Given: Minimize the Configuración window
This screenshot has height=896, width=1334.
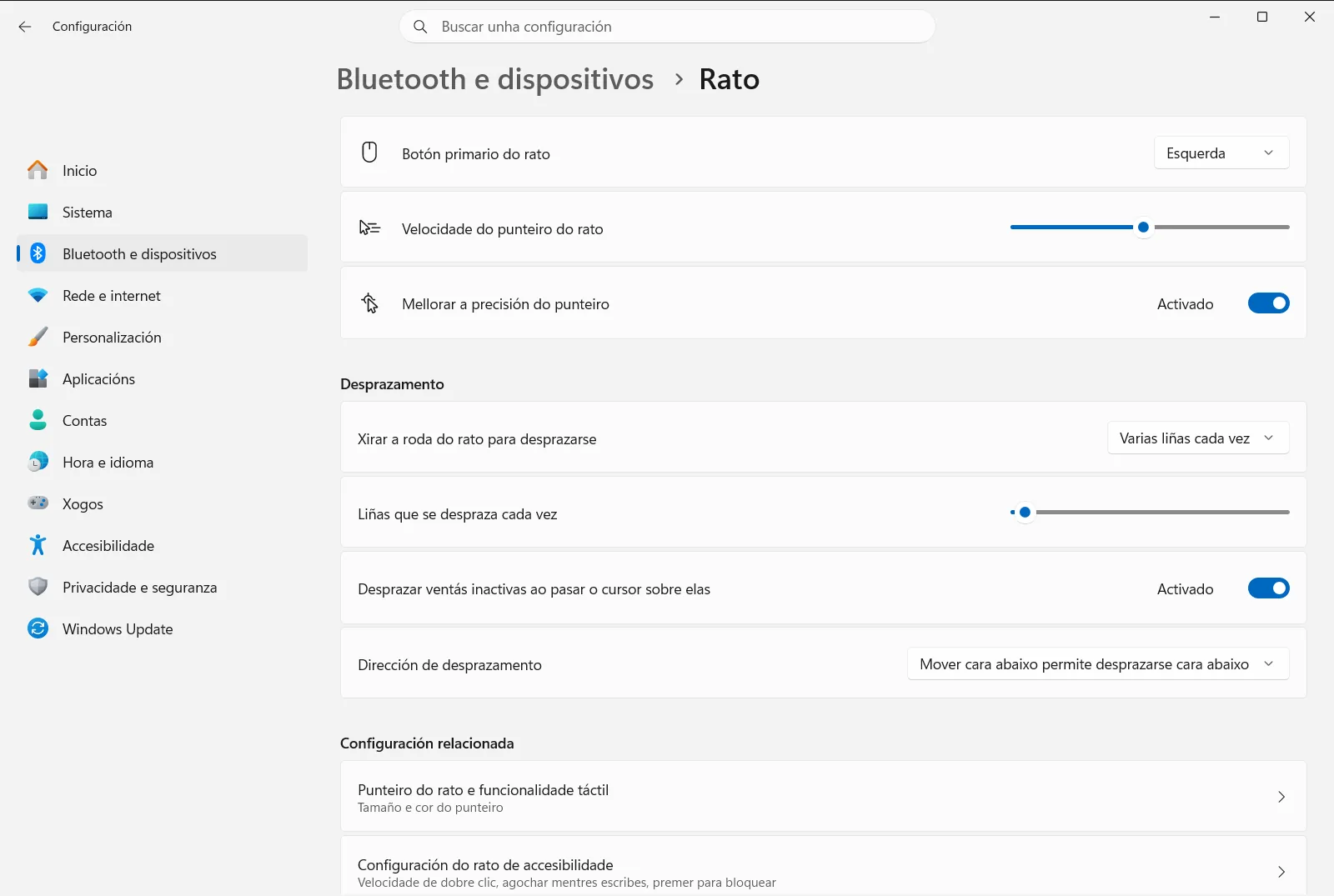Looking at the screenshot, I should 1215,17.
